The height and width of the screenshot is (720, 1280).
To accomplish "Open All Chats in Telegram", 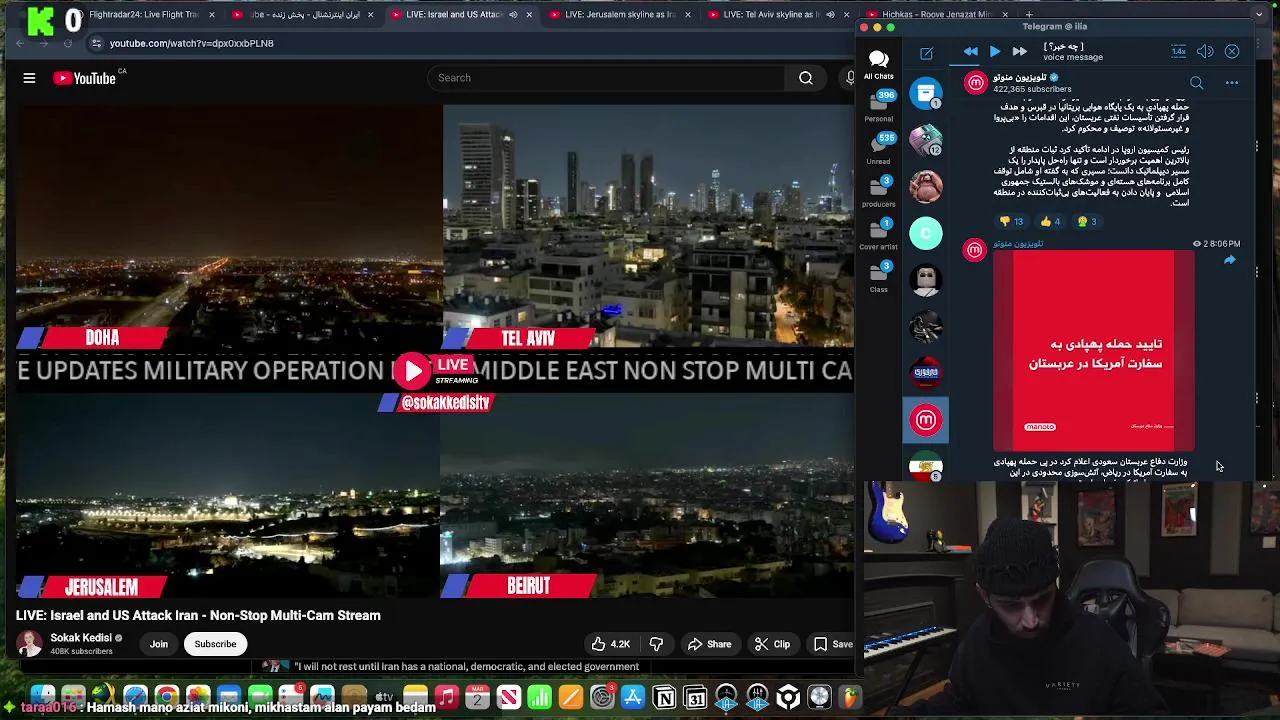I will 878,65.
